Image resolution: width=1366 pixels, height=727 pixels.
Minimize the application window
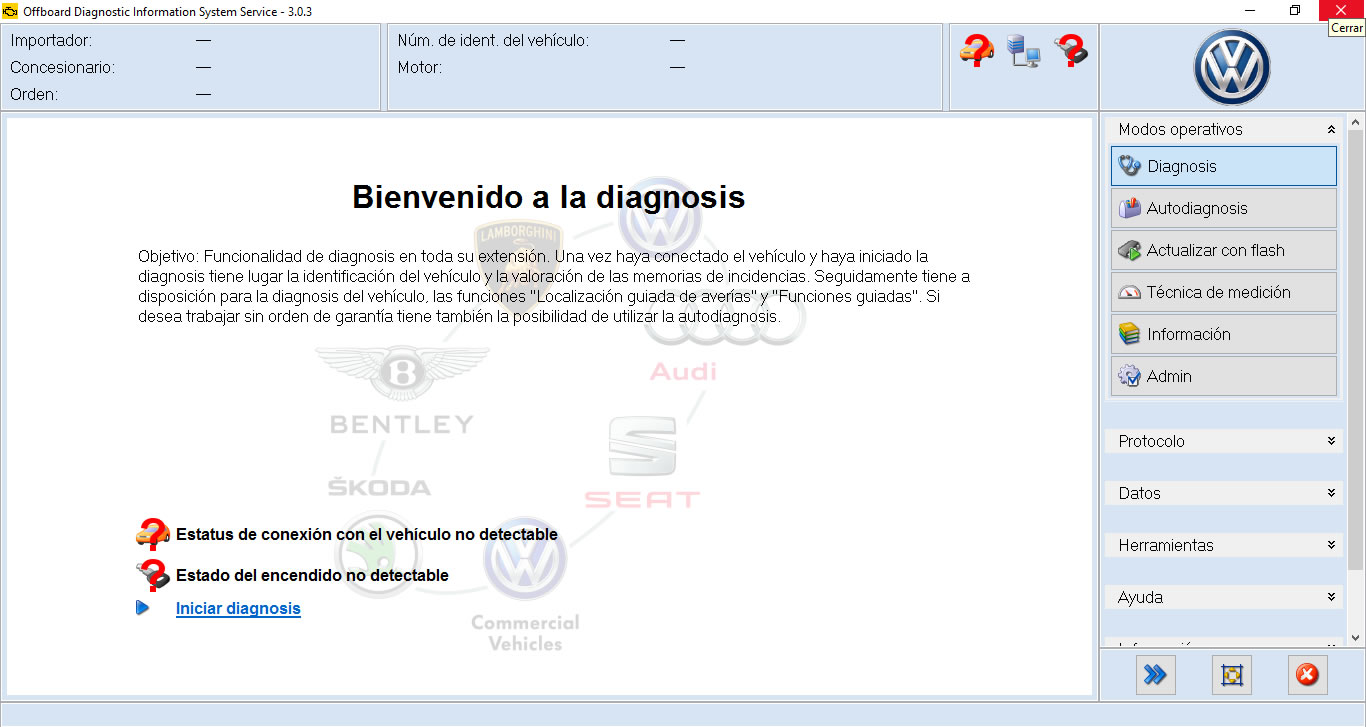(1250, 10)
